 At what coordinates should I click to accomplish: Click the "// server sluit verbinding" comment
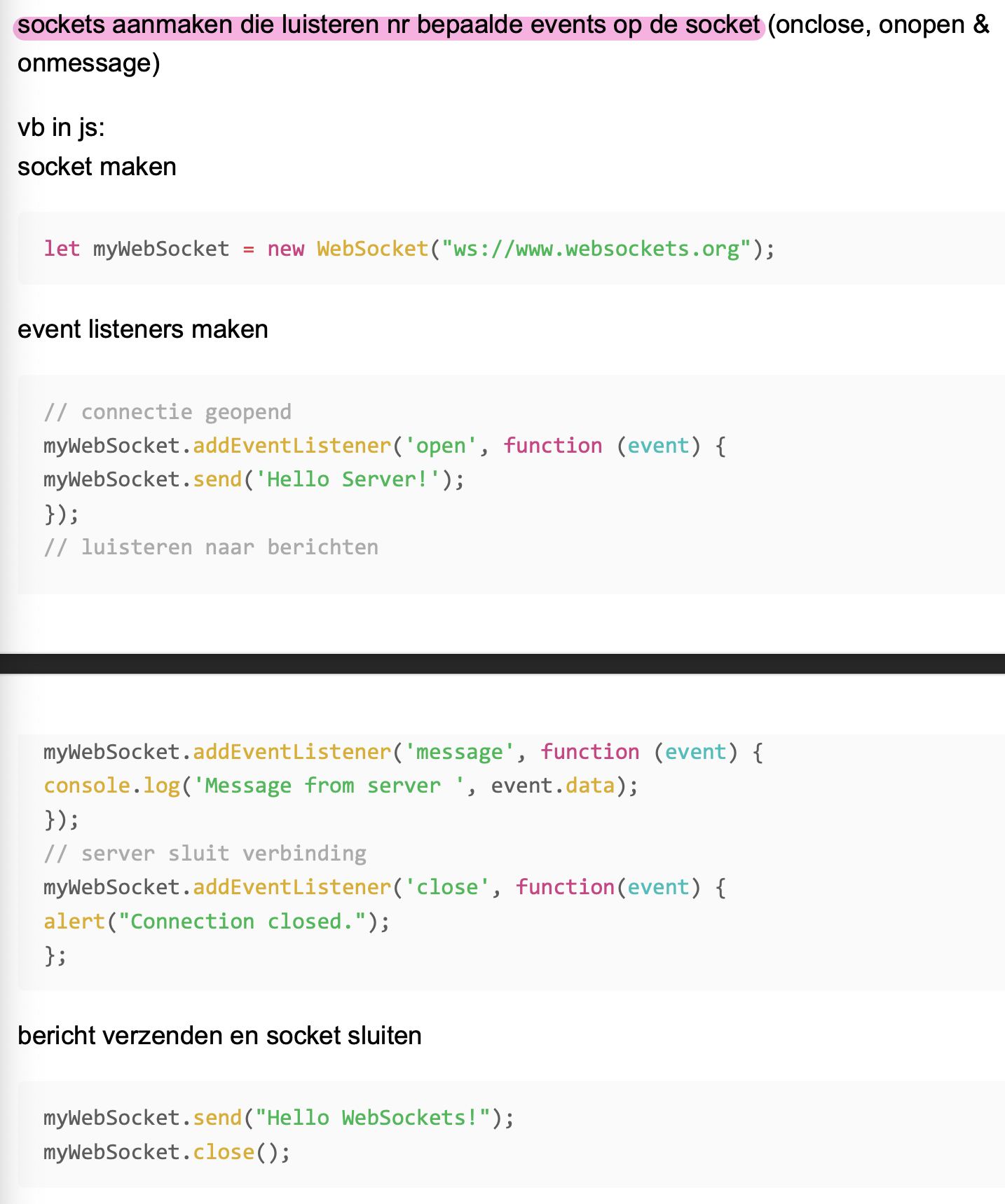pos(205,854)
